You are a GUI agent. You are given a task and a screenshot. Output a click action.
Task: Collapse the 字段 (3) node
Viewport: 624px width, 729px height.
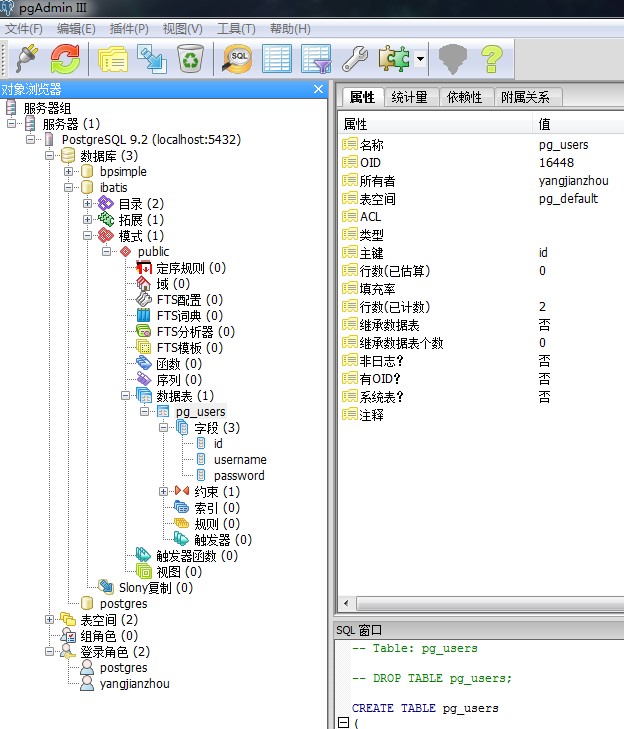(x=164, y=428)
